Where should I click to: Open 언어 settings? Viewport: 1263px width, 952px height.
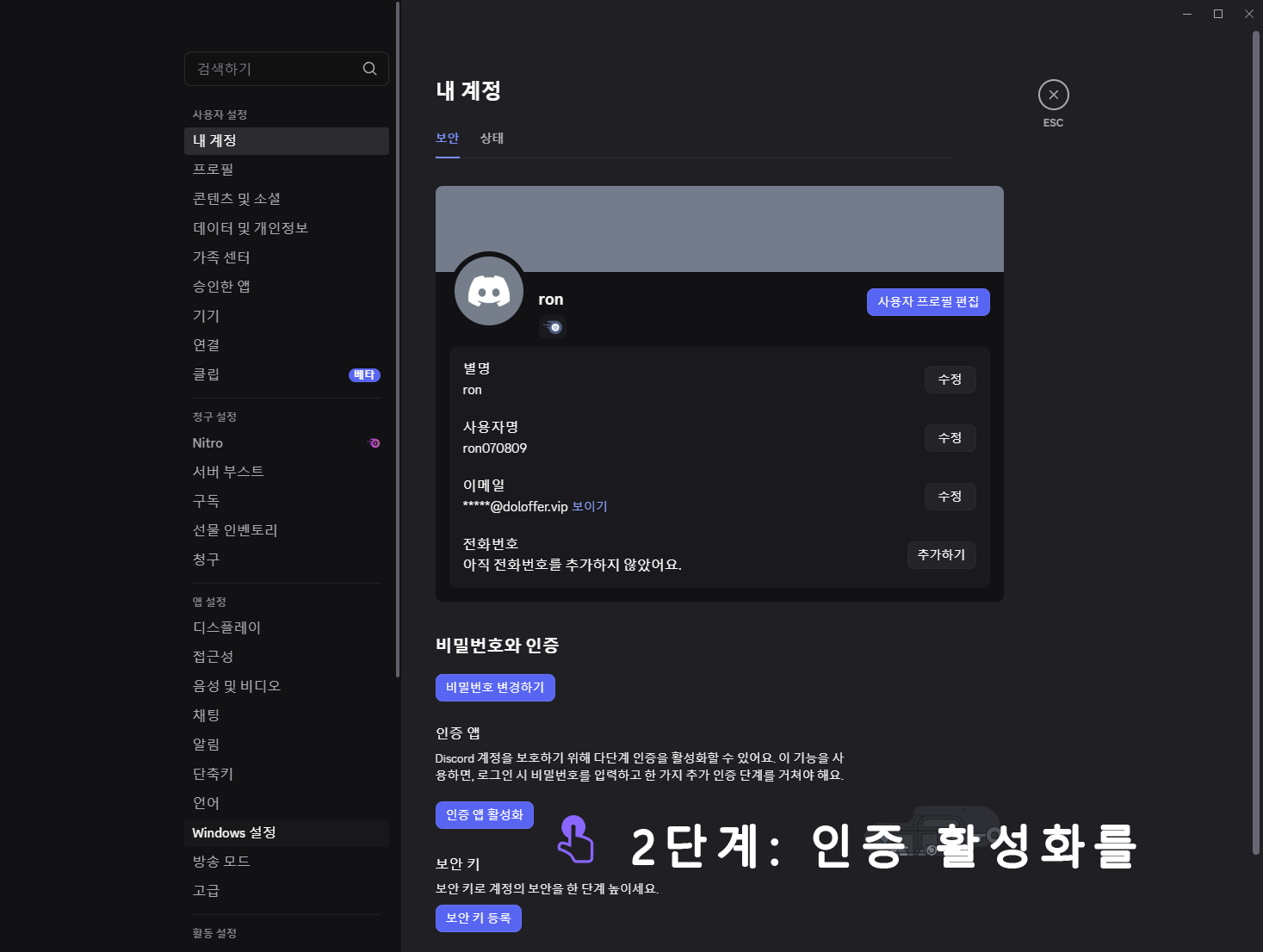287,803
